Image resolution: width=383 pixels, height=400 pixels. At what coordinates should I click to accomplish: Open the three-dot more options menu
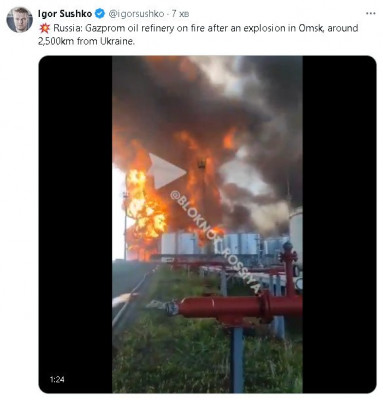point(371,14)
